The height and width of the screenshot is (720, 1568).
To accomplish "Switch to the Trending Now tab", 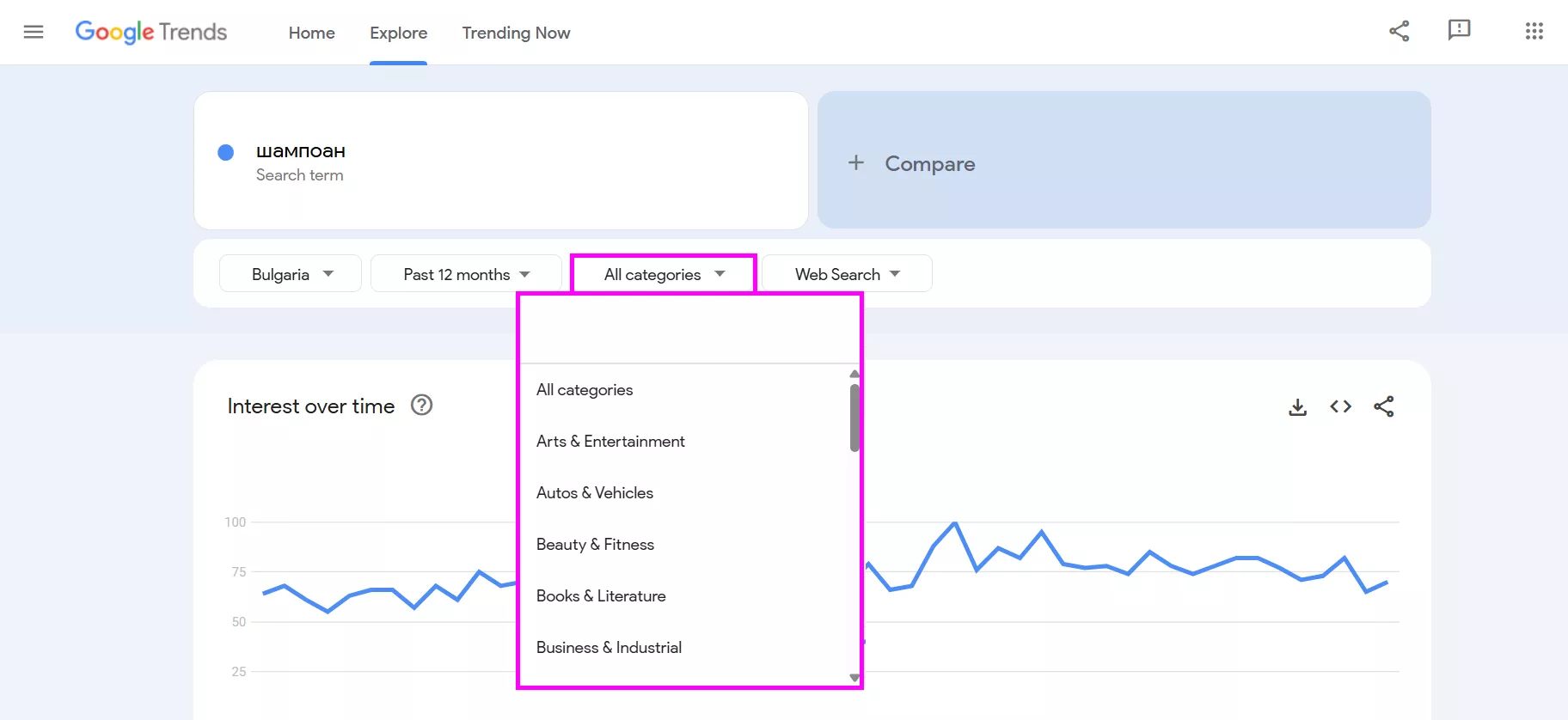I will click(x=516, y=33).
